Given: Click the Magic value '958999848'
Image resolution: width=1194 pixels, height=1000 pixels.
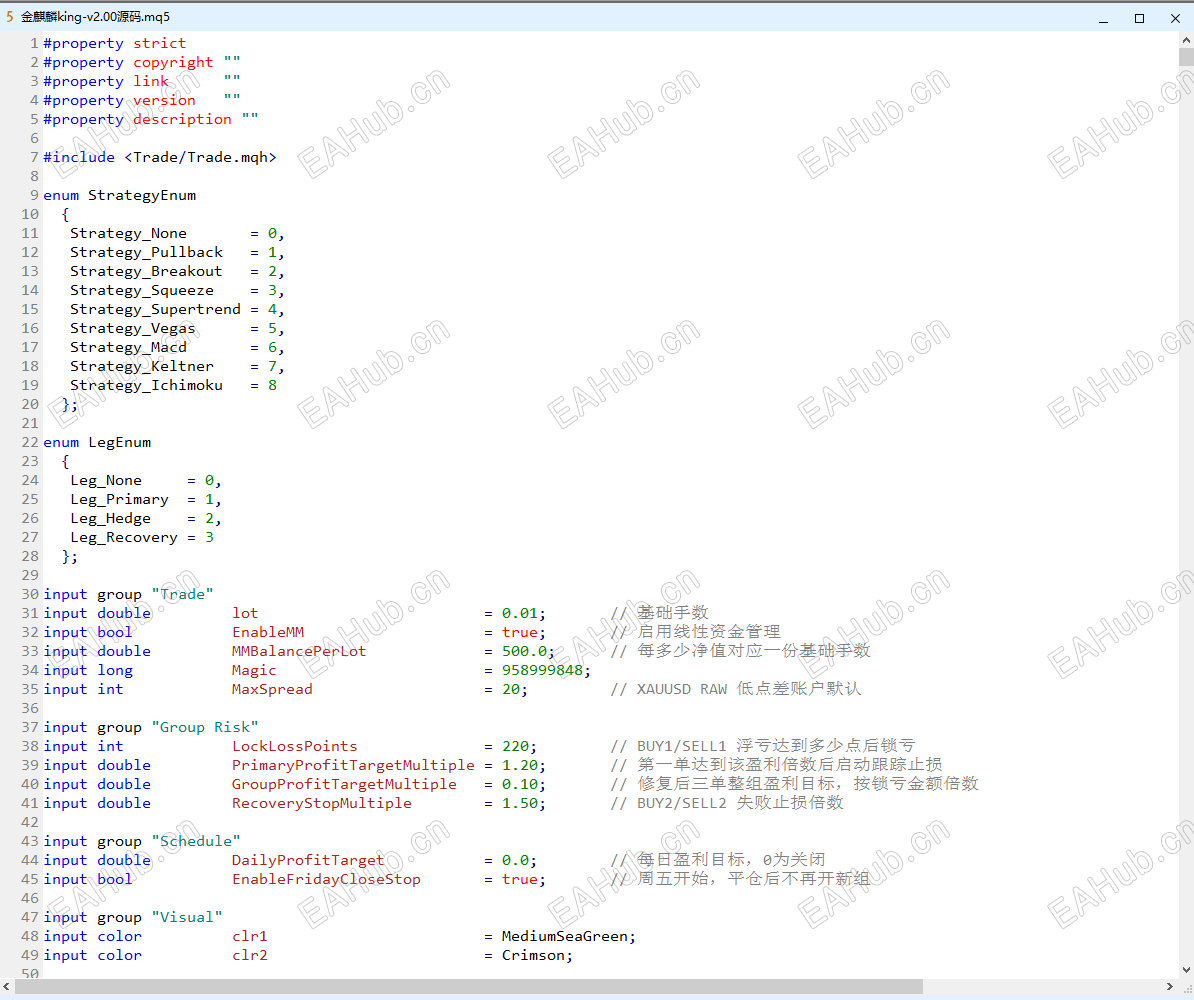Looking at the screenshot, I should [542, 670].
